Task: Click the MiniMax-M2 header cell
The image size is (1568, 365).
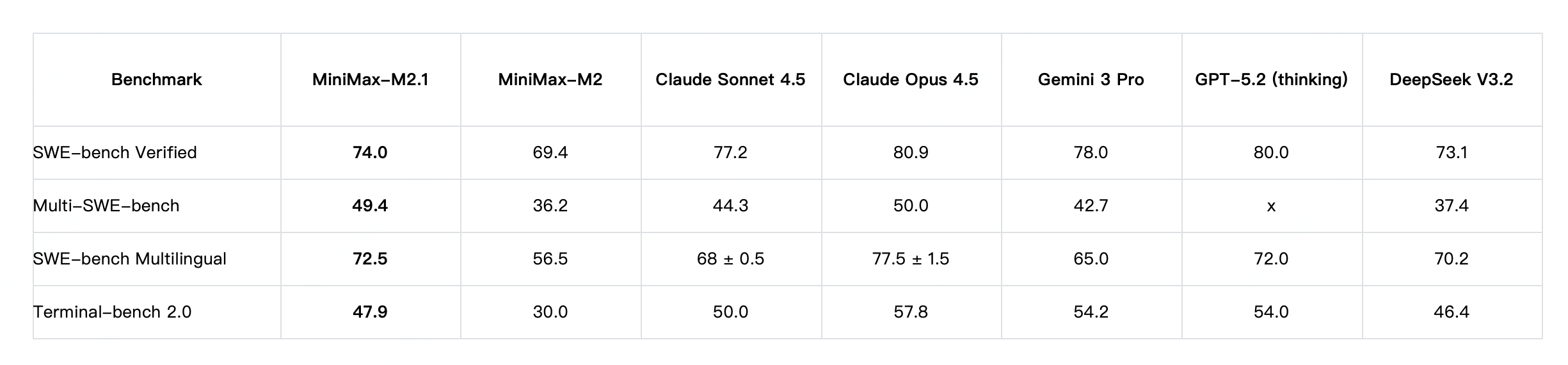Action: tap(550, 79)
